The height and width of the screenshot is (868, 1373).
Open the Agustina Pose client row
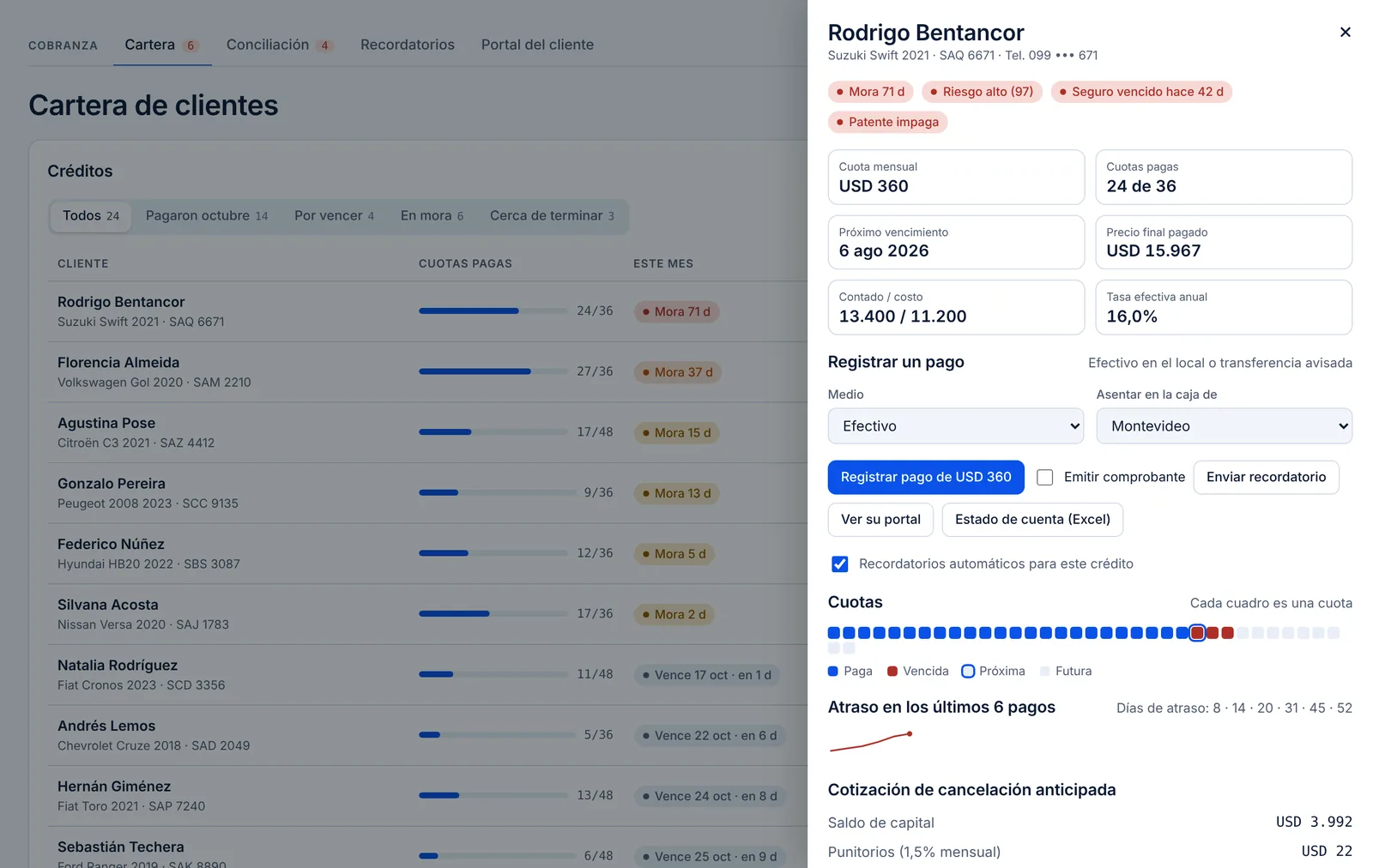point(427,433)
